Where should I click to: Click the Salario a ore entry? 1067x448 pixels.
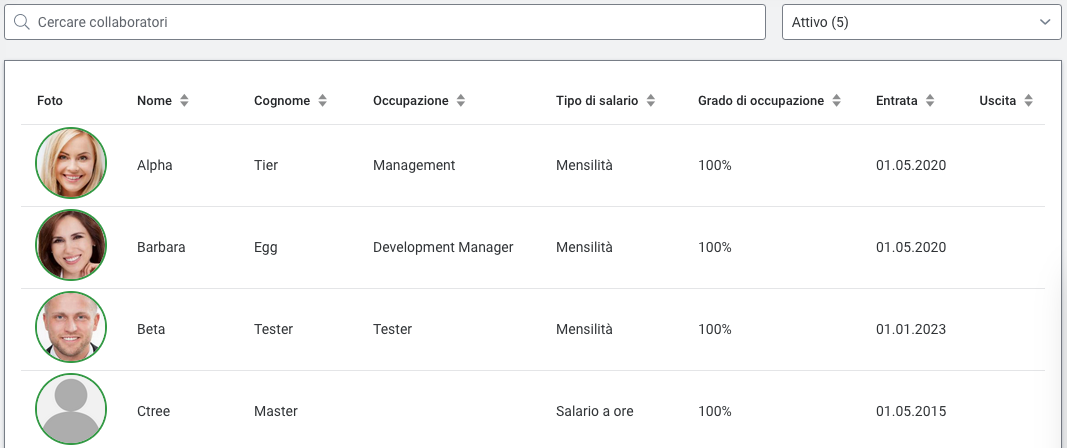tap(594, 411)
